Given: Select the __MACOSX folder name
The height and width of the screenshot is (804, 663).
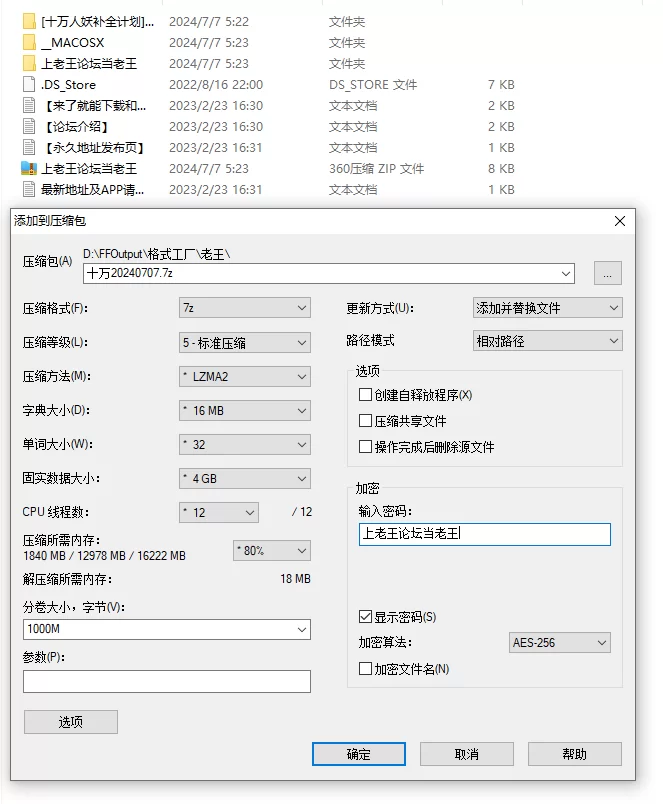Looking at the screenshot, I should click(72, 43).
